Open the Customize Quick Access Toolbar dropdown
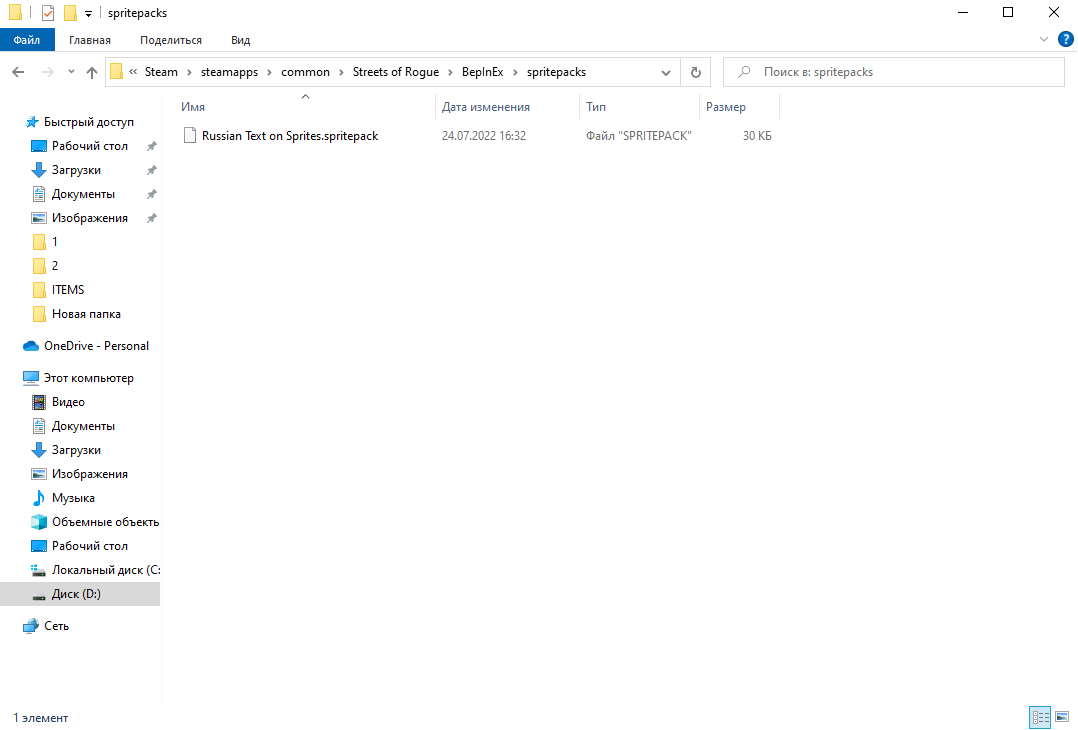 click(x=88, y=13)
